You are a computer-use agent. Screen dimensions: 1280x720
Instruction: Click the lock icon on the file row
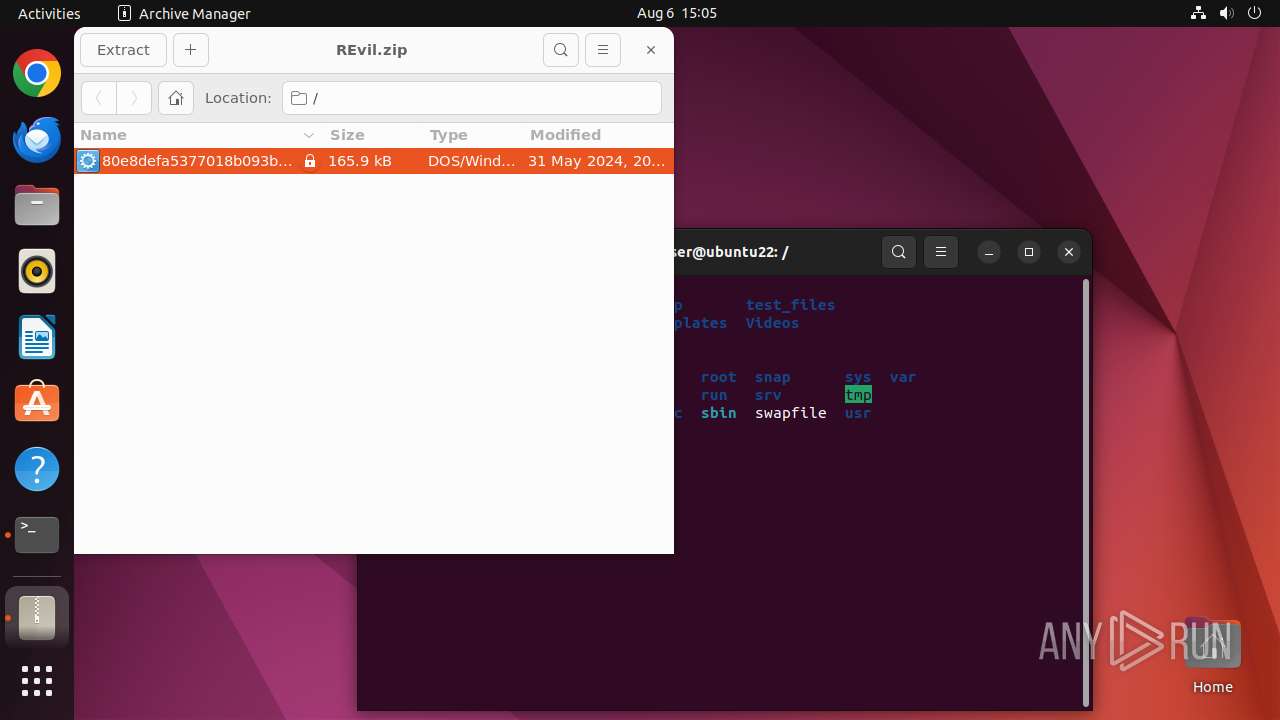[x=310, y=161]
